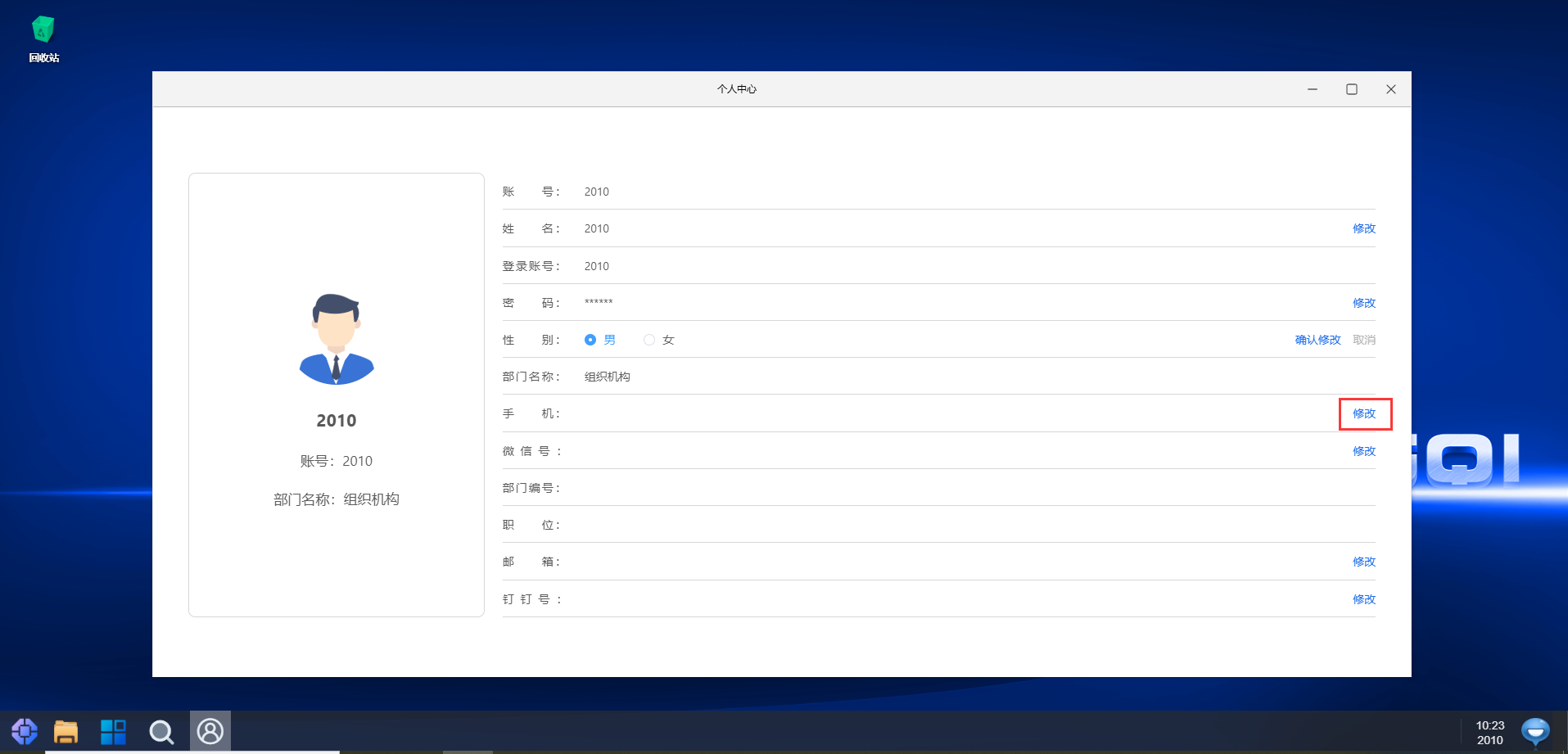
Task: Open the search magnifier in taskbar
Action: tap(161, 731)
